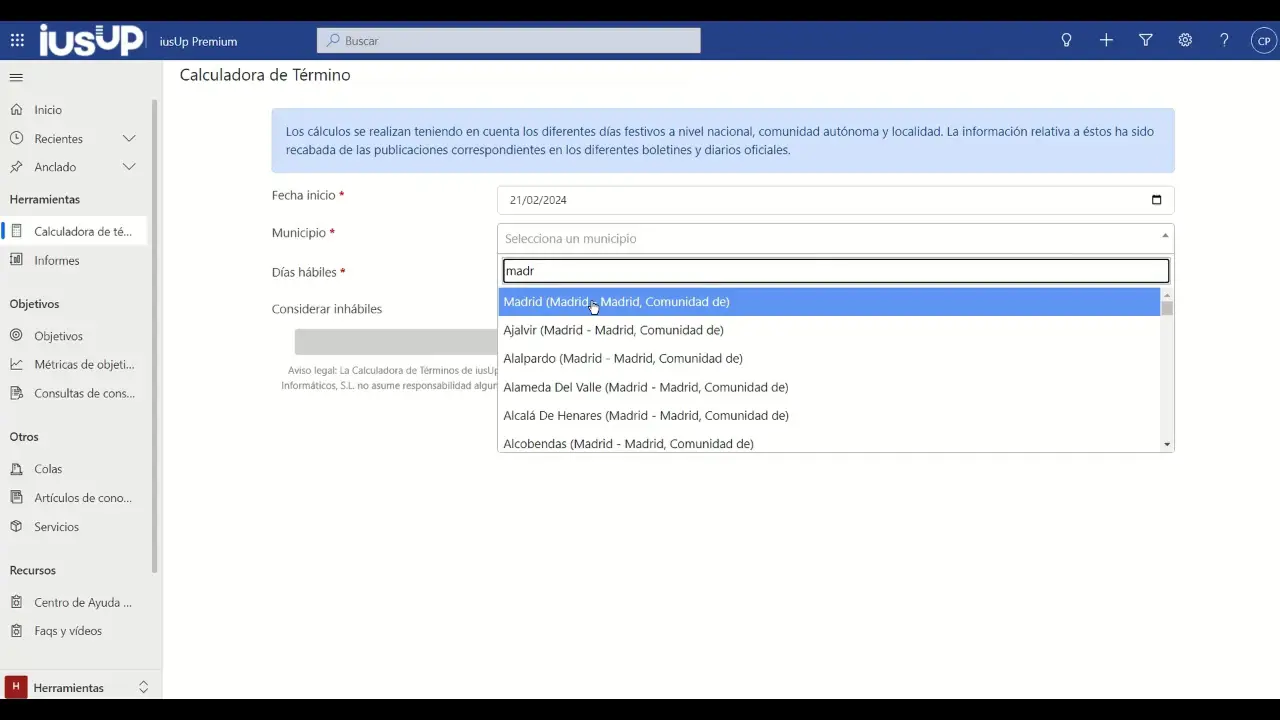1280x720 pixels.
Task: Click the plus icon to create new record
Action: point(1106,41)
